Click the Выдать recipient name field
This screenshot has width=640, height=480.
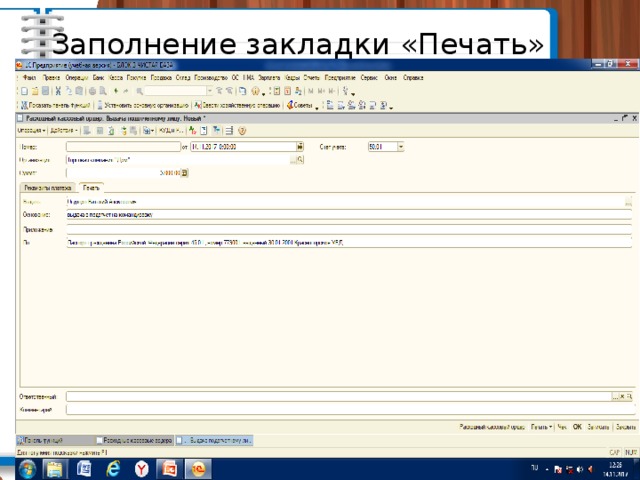[345, 202]
